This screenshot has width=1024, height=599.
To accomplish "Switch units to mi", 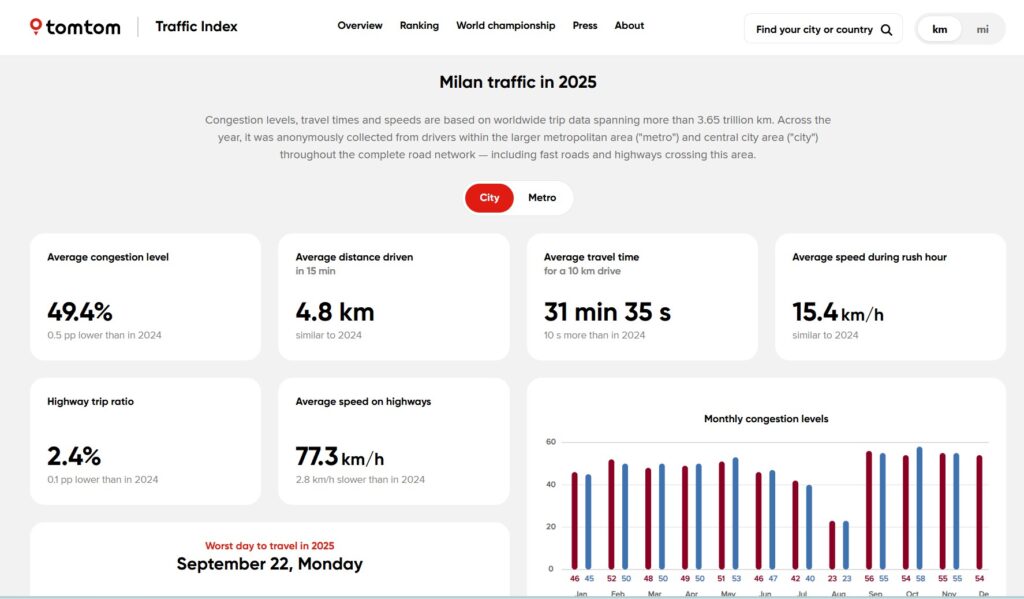I will [982, 29].
